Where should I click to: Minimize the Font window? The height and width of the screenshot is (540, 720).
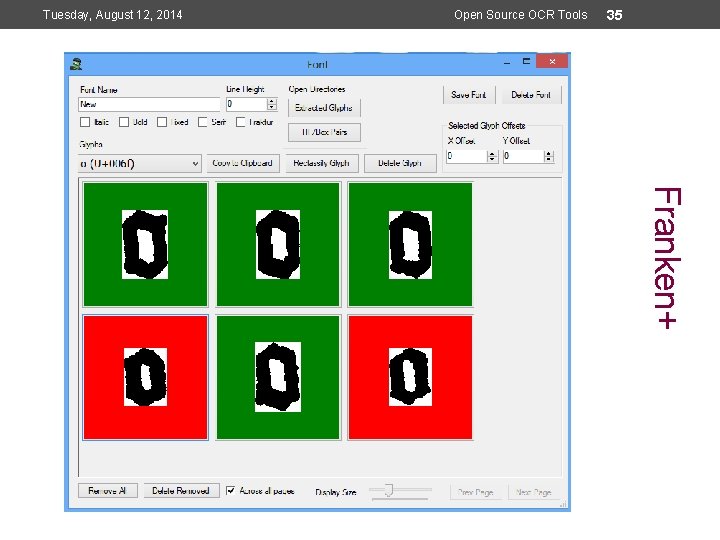pos(507,62)
